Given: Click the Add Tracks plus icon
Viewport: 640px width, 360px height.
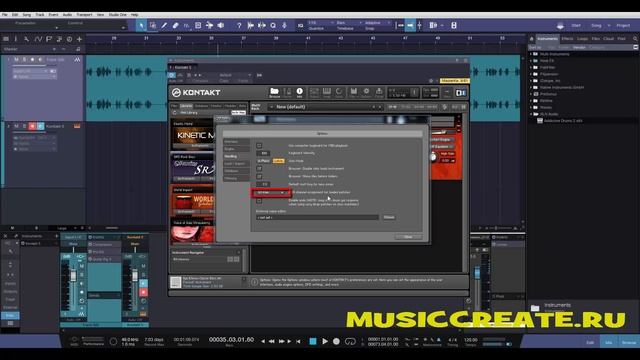Looking at the screenshot, I should click(79, 39).
